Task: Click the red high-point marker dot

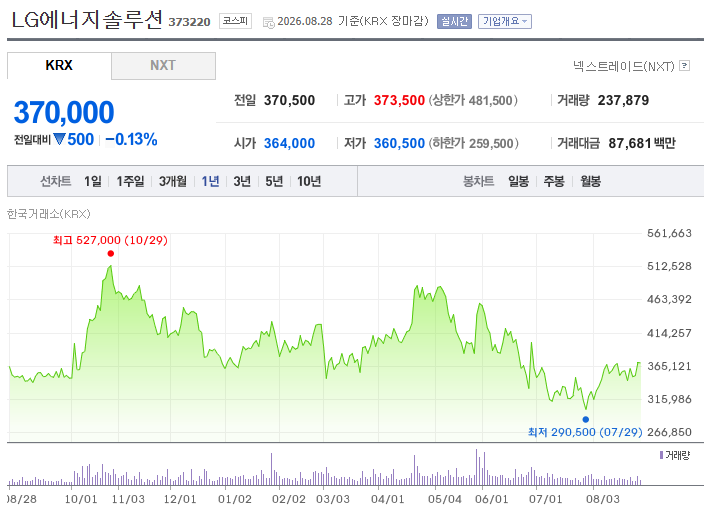Action: 110,254
